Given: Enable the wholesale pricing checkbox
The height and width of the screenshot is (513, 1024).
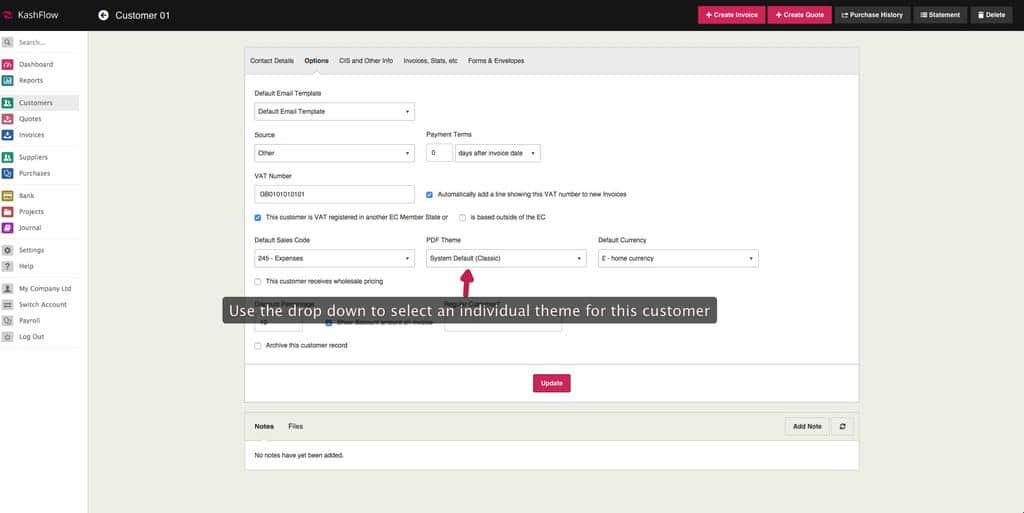Looking at the screenshot, I should pos(258,282).
